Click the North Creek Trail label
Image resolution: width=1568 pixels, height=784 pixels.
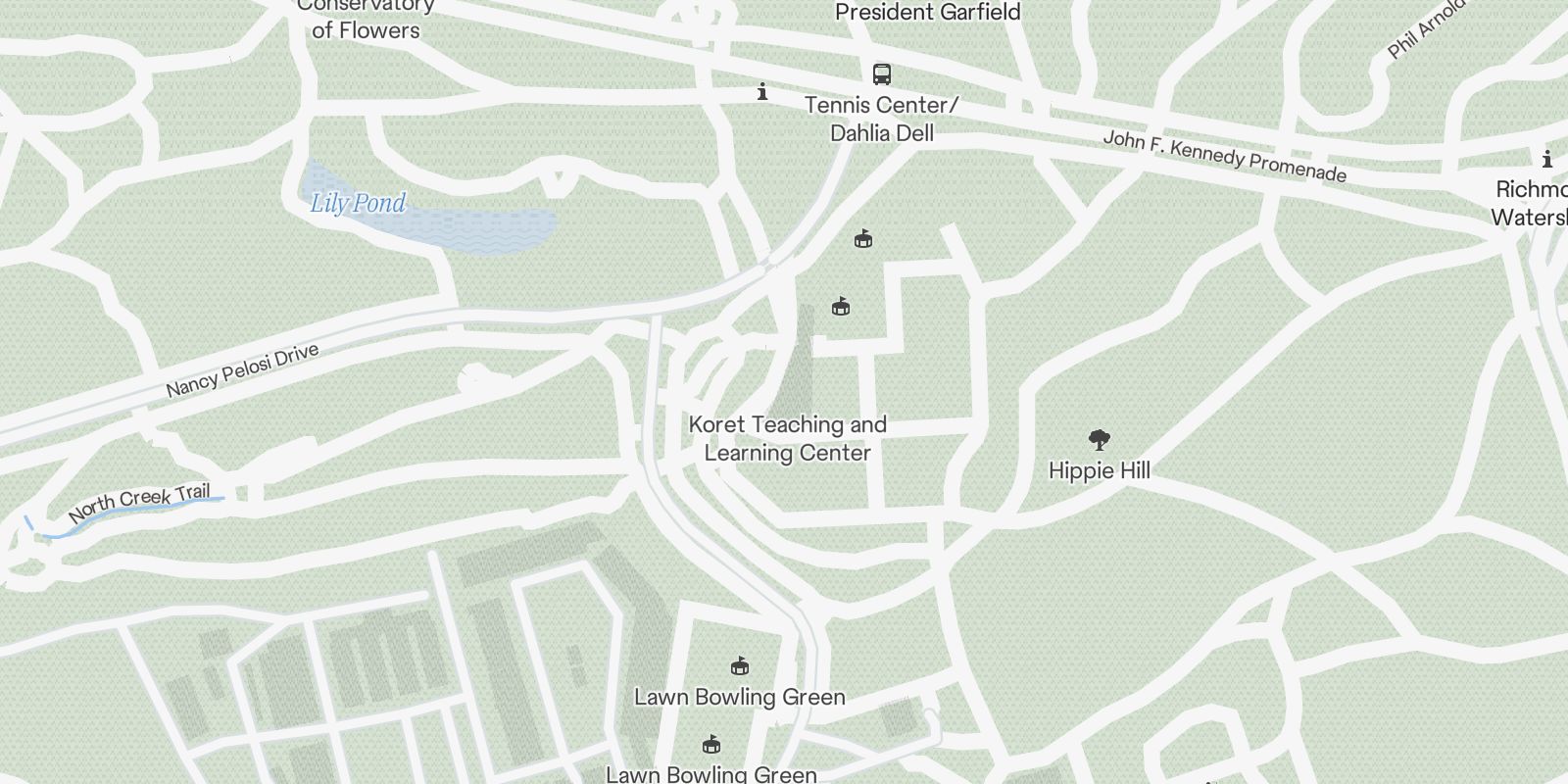[x=139, y=503]
